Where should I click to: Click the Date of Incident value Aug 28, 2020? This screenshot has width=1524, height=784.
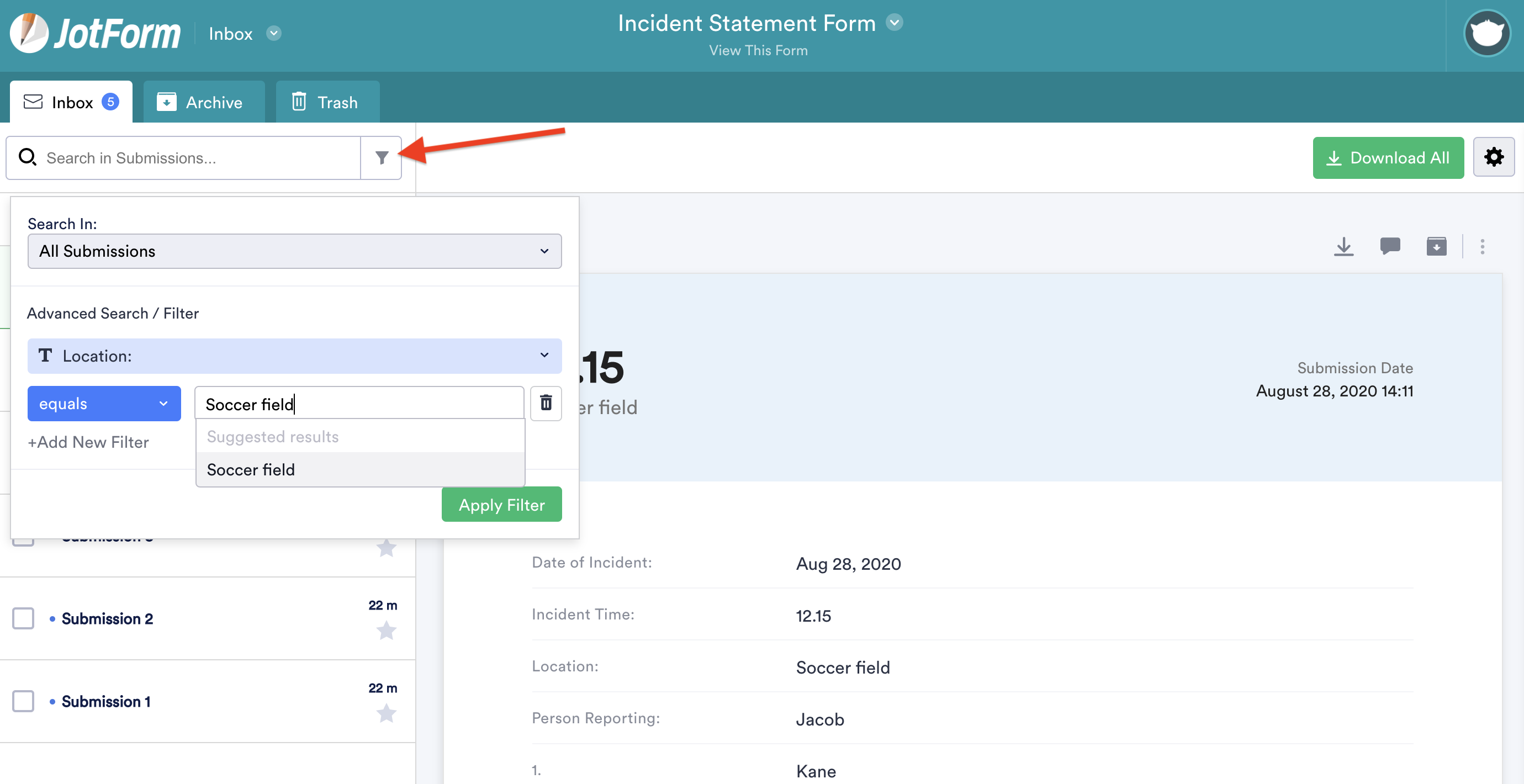[x=848, y=564]
